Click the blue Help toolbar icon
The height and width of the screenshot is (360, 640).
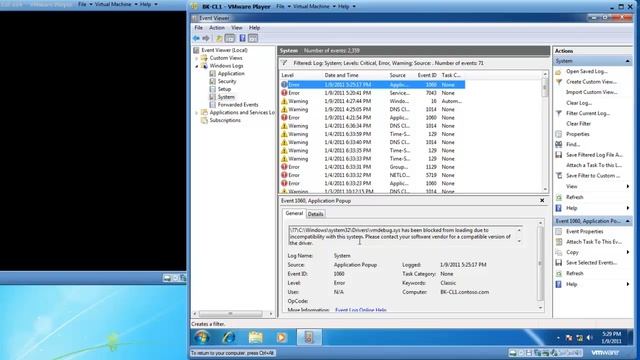coord(242,38)
